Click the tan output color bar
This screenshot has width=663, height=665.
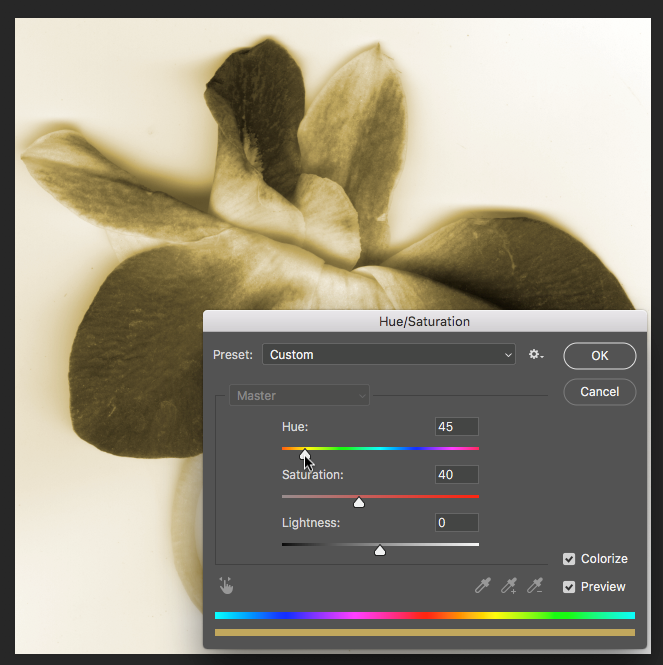click(424, 632)
